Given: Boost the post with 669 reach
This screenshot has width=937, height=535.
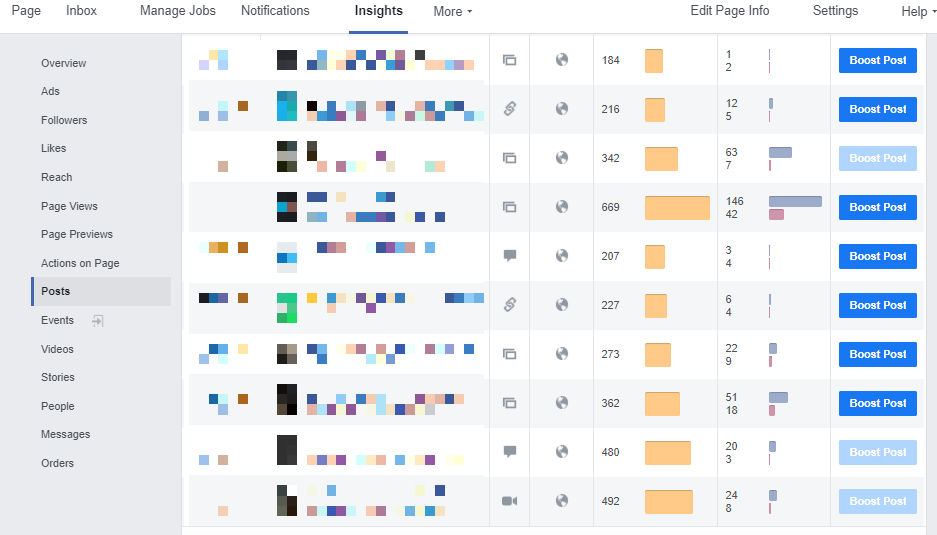Looking at the screenshot, I should tap(877, 207).
